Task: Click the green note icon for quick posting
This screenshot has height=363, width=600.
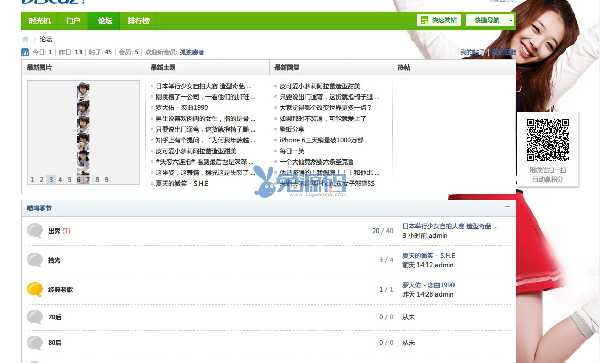Action: coord(424,20)
